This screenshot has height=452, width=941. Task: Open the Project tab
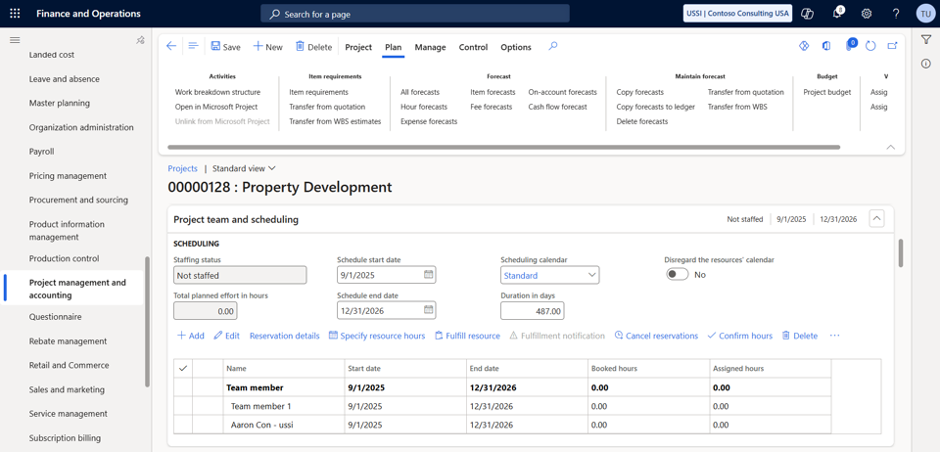(359, 47)
